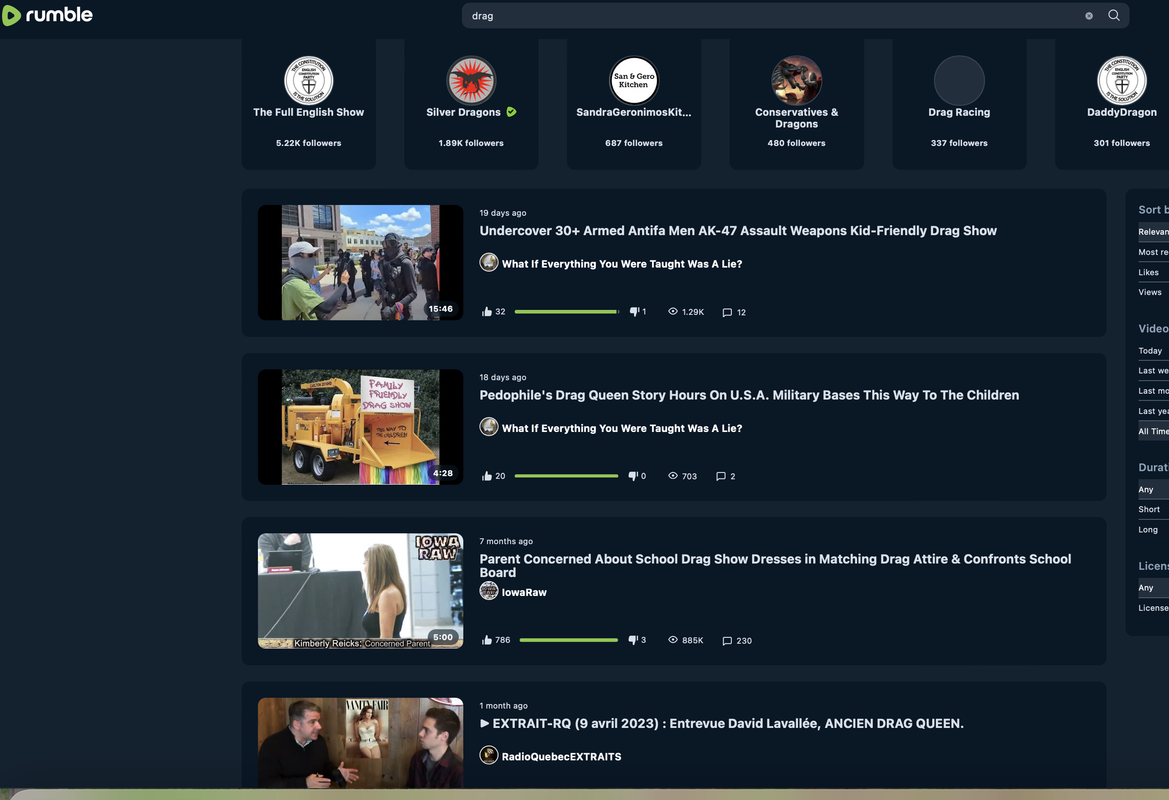The image size is (1169, 800).
Task: Select All Time upload date filter
Action: click(x=1153, y=431)
